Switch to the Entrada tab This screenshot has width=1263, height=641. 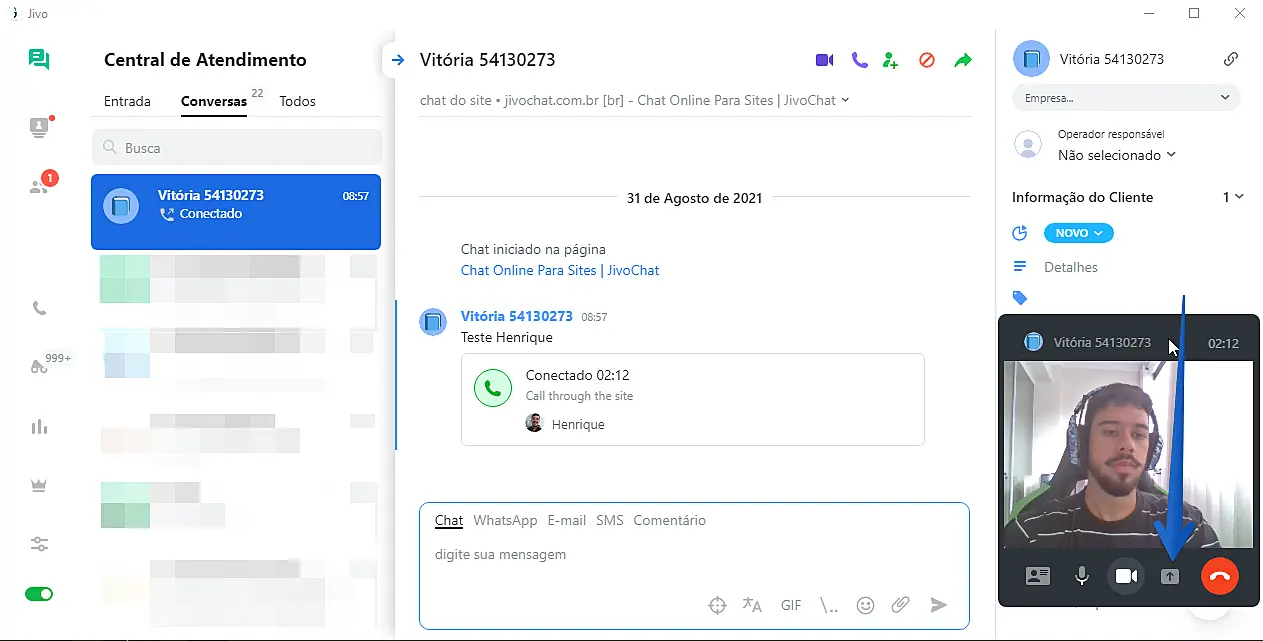pos(127,101)
